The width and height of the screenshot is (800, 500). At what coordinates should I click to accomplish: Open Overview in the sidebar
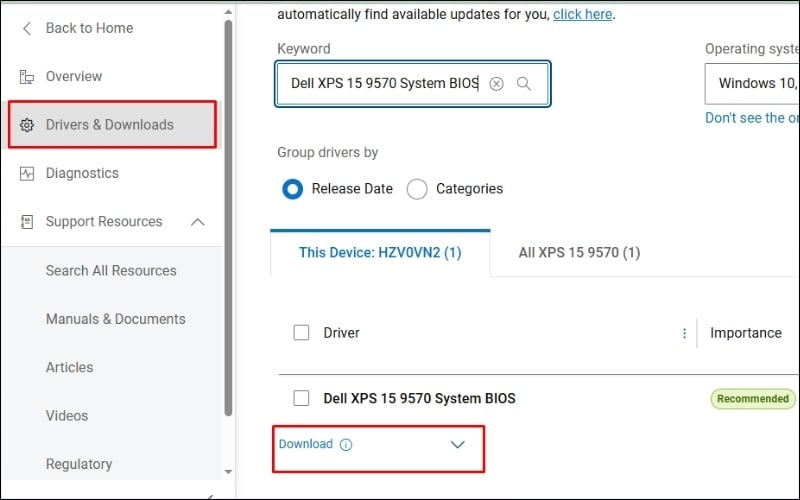point(73,77)
